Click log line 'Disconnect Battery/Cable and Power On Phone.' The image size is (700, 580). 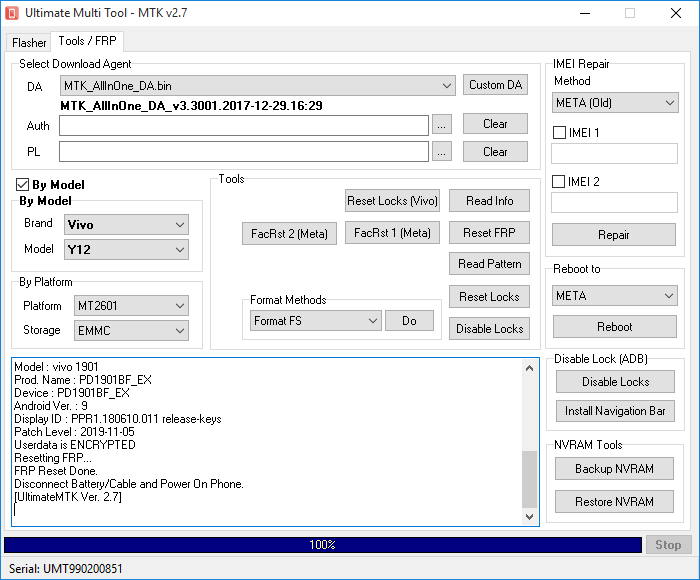click(129, 484)
